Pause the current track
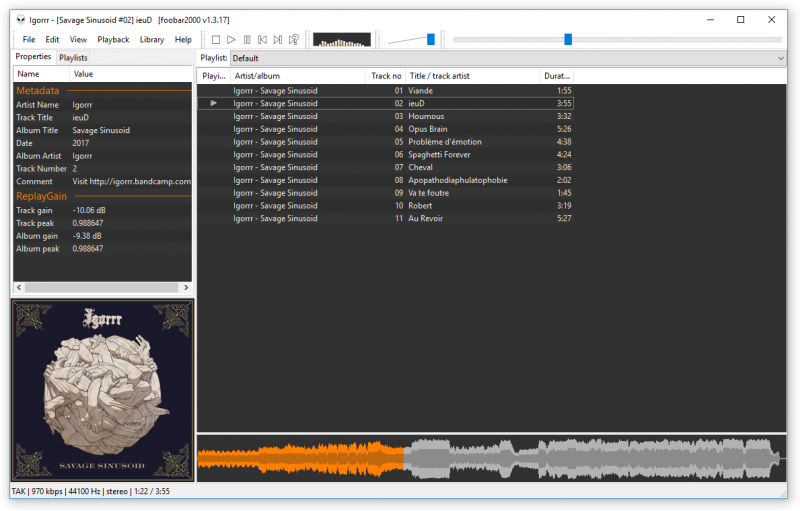800x511 pixels. 247,40
